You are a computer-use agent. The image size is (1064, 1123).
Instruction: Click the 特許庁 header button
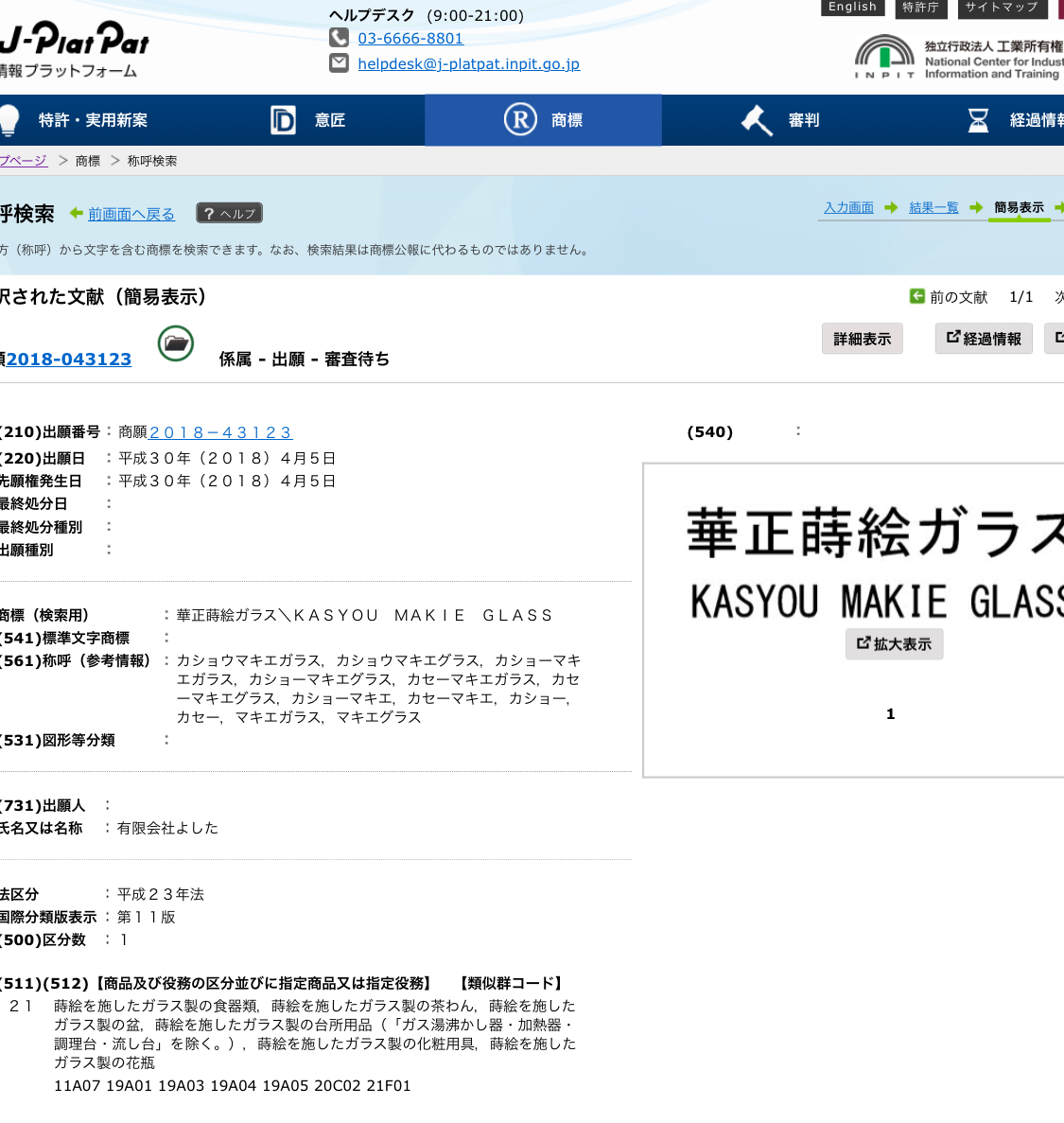point(921,8)
